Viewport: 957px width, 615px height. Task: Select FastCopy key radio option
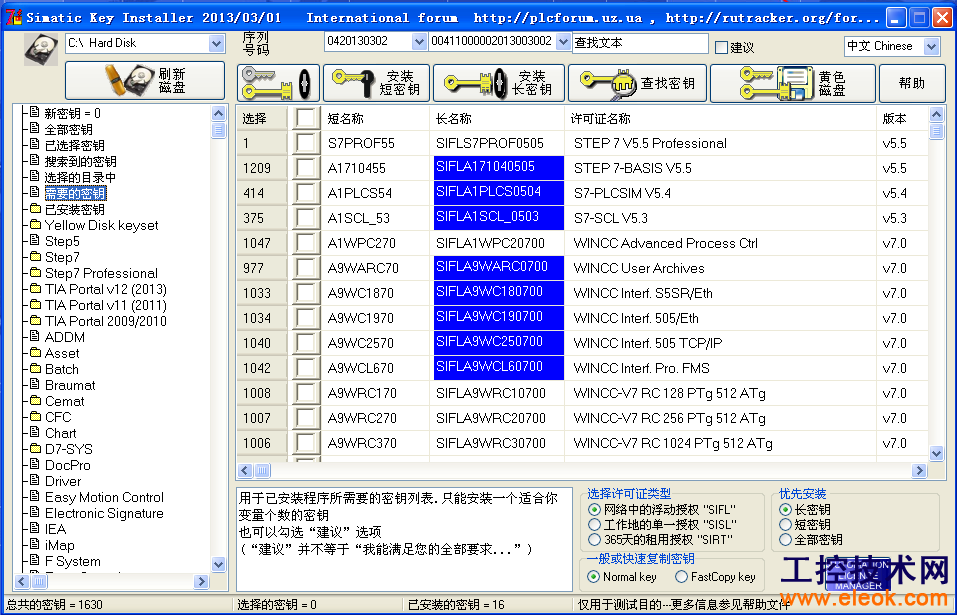(681, 577)
